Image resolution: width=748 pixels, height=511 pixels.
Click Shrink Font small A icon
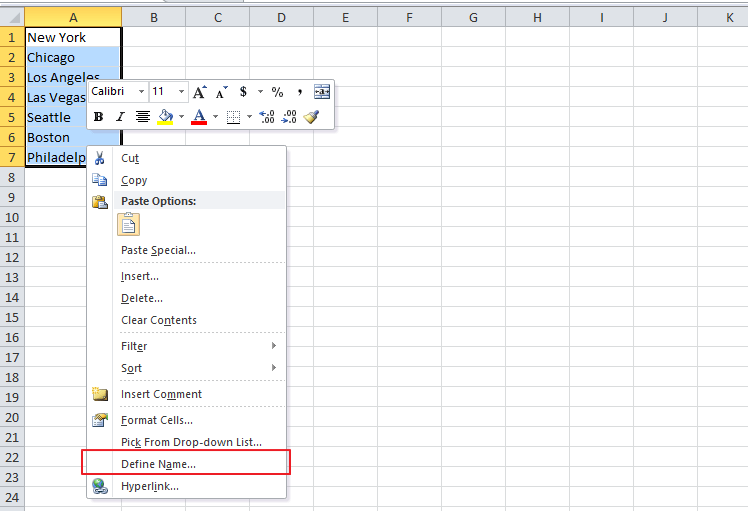coord(221,92)
